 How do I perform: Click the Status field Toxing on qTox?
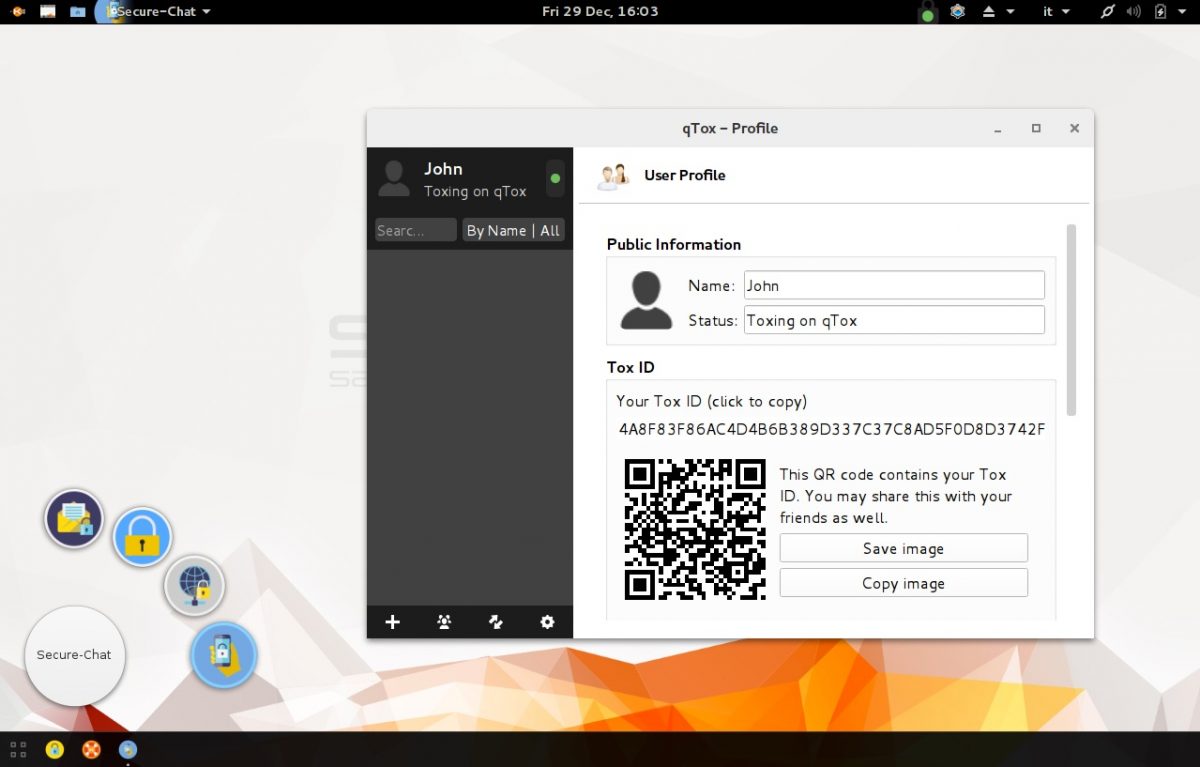894,320
